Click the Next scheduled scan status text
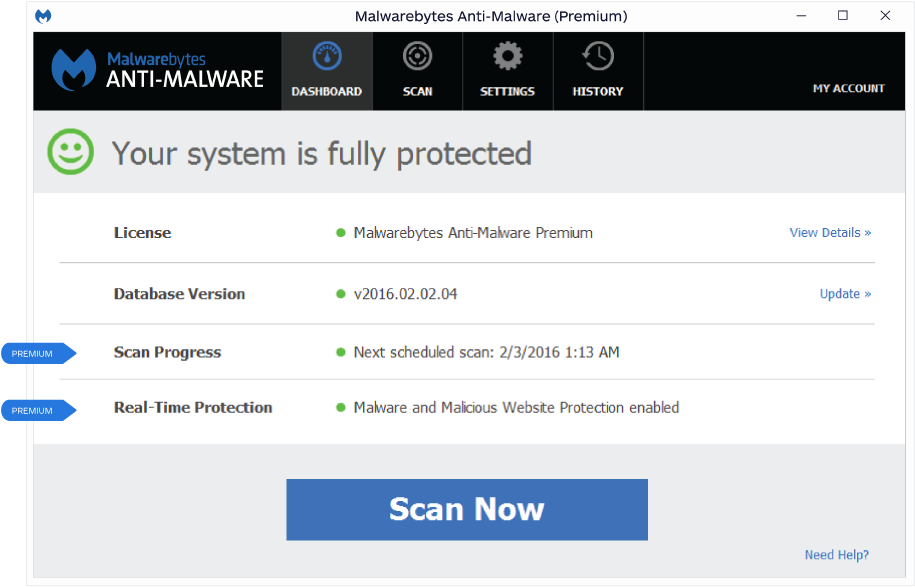This screenshot has width=915, height=587. point(486,352)
